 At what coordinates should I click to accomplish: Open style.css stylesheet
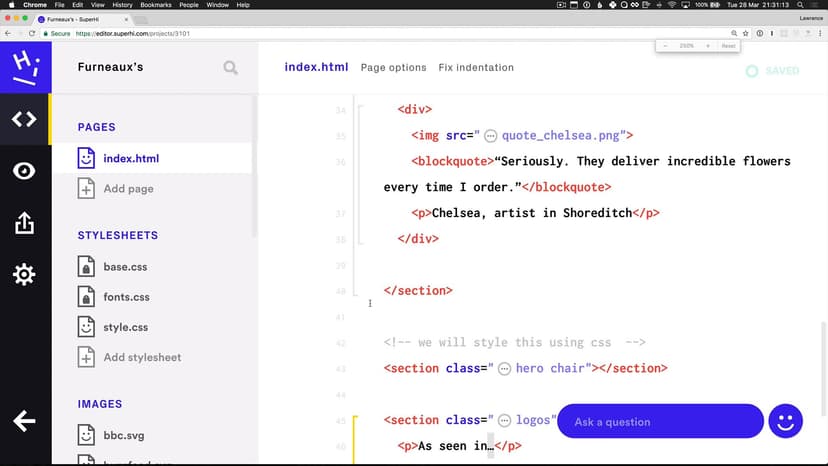[125, 327]
